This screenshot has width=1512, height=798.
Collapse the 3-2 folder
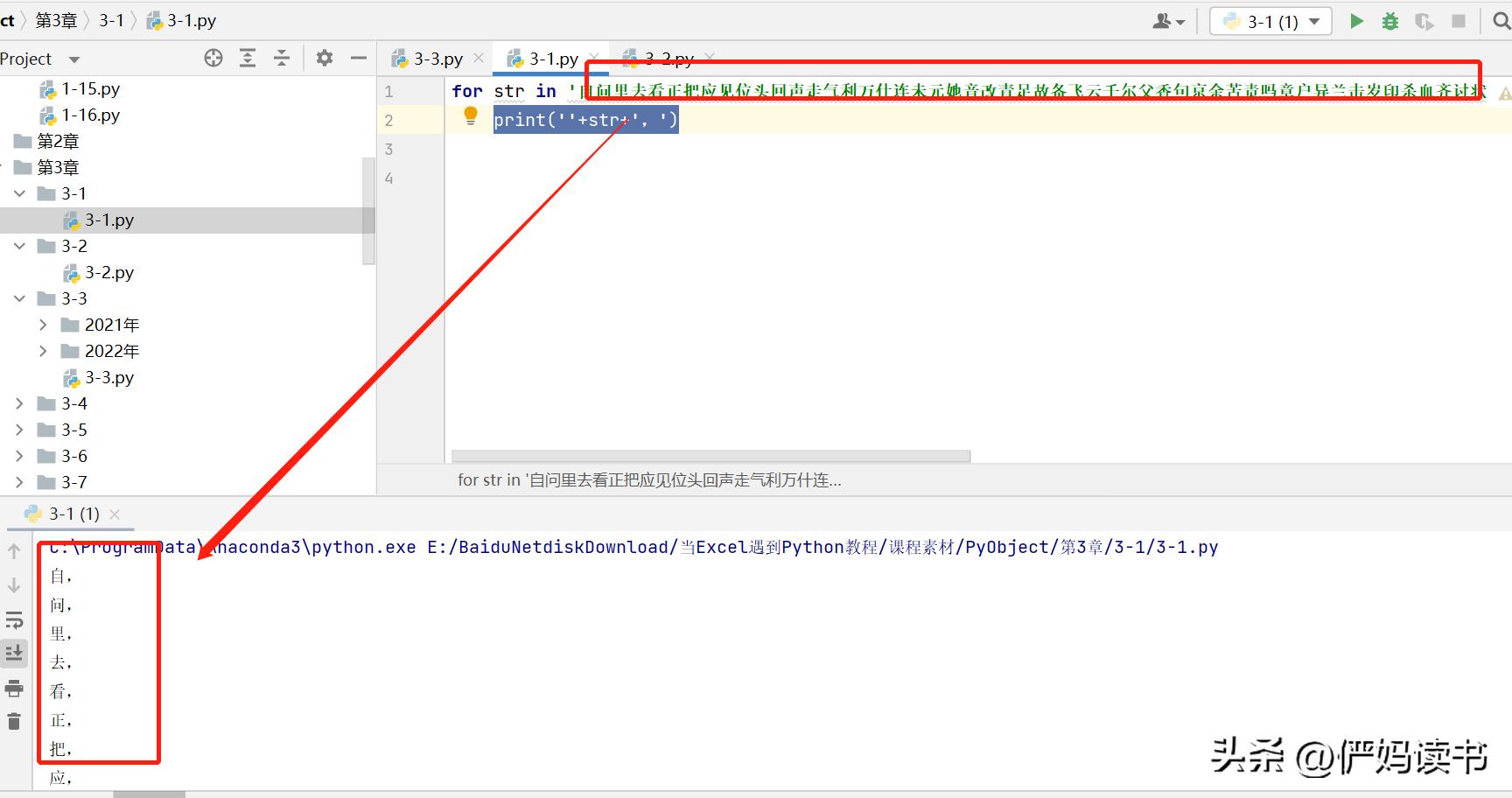[19, 246]
